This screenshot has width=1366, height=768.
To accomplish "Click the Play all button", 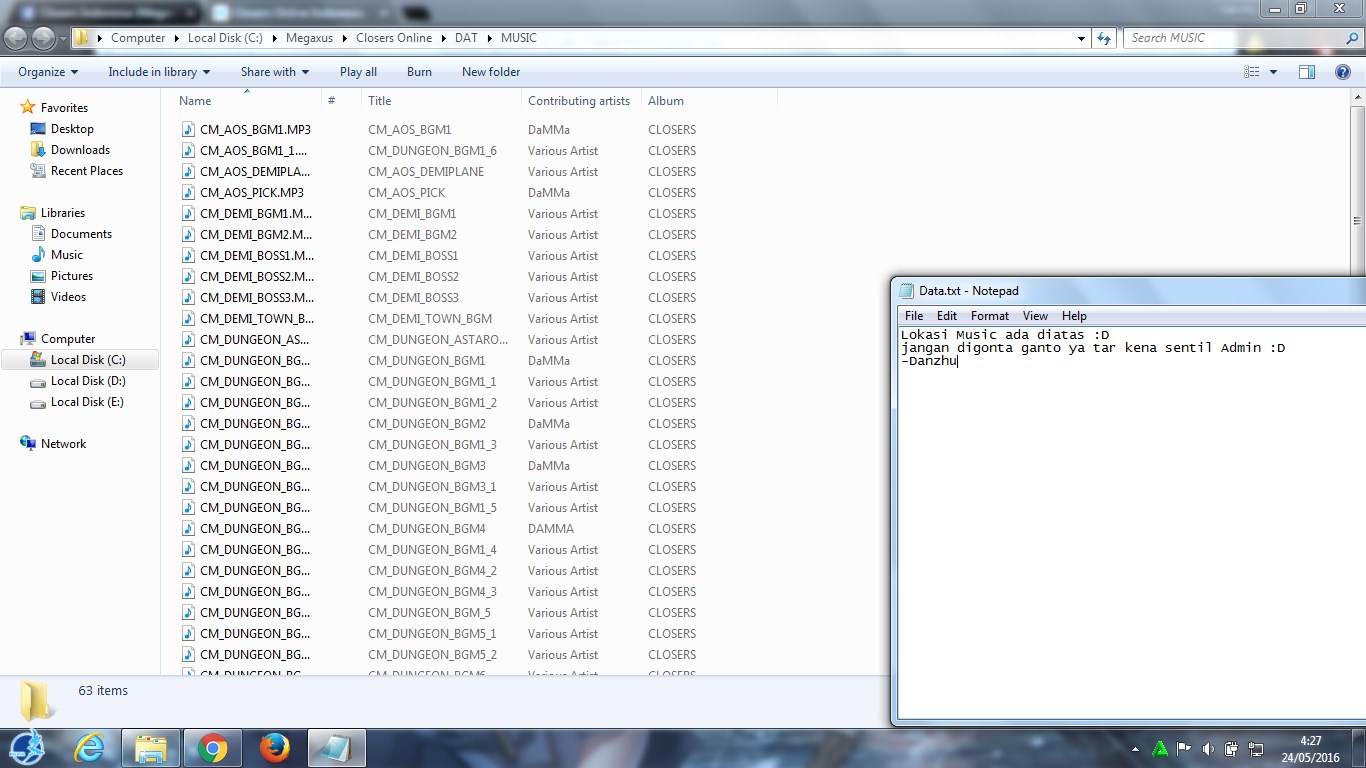I will pos(358,72).
